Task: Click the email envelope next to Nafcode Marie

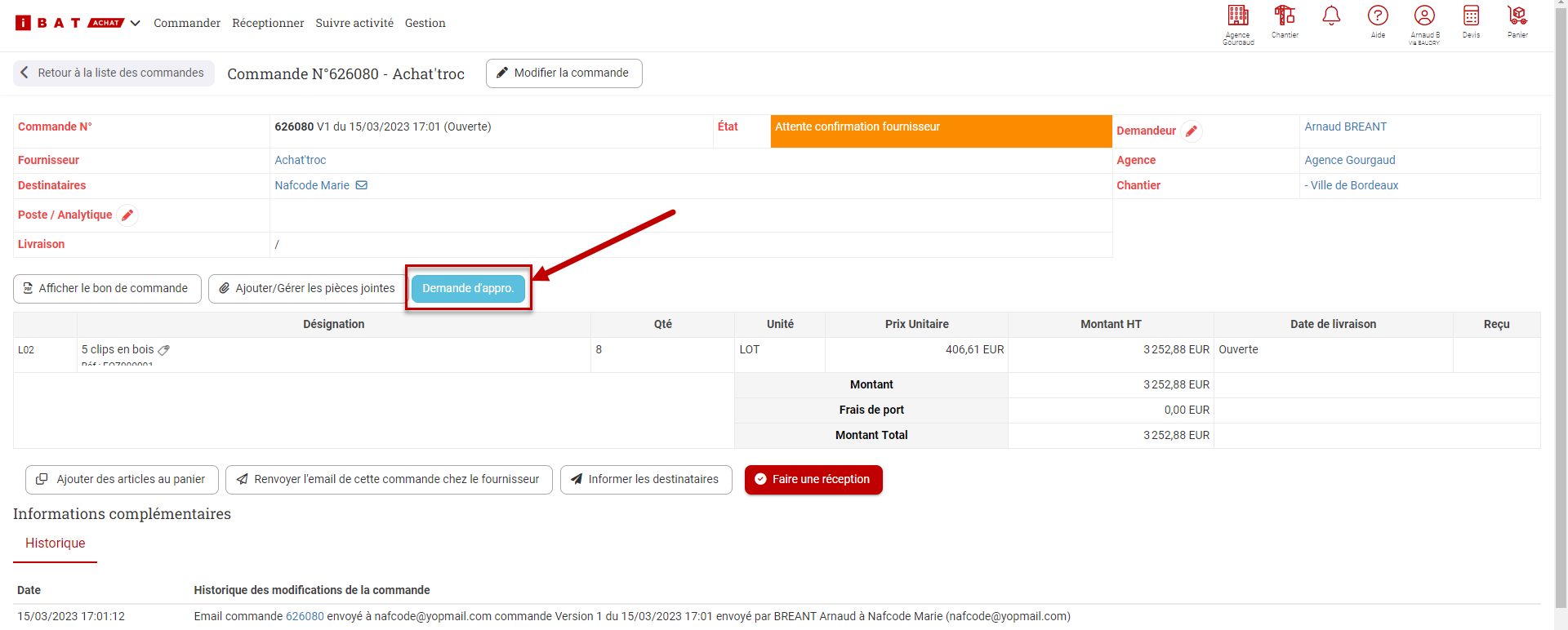Action: (x=362, y=185)
